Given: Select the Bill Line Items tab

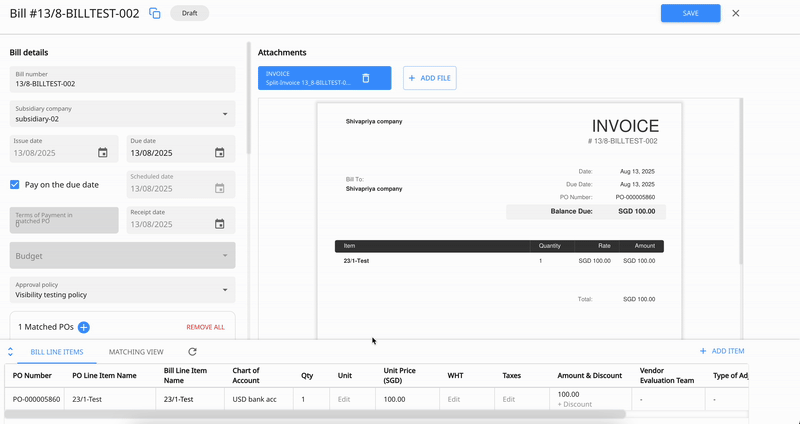Looking at the screenshot, I should [57, 352].
